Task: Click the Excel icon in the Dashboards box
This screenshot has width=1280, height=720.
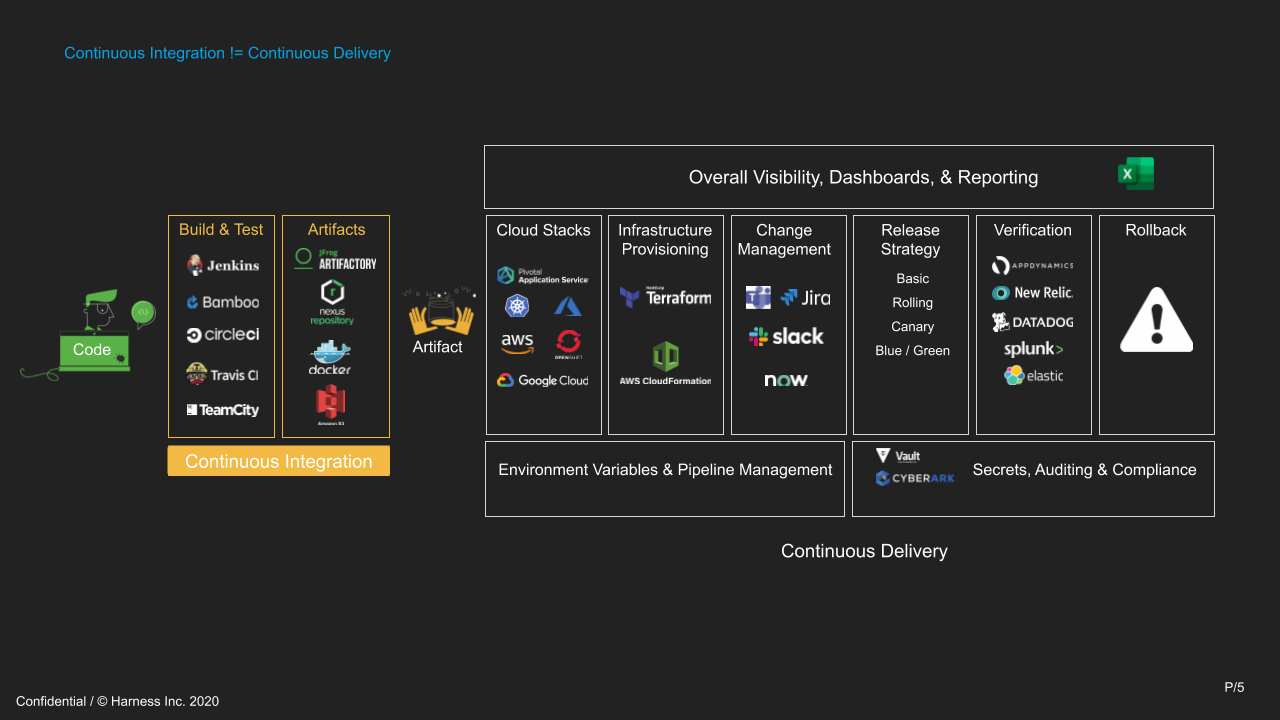Action: 1136,174
